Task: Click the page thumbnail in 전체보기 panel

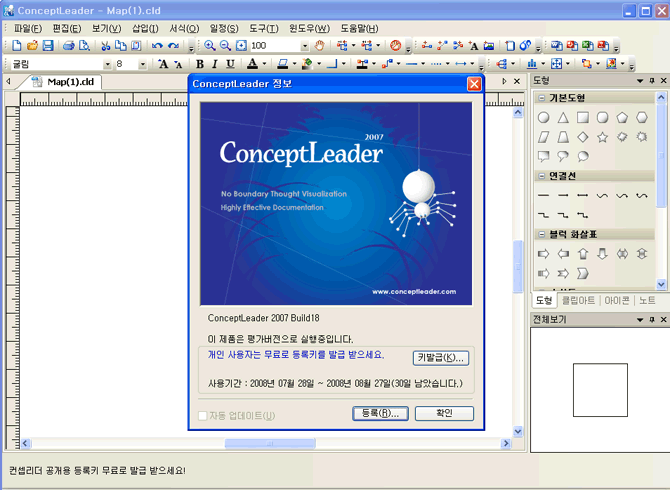Action: tap(600, 390)
